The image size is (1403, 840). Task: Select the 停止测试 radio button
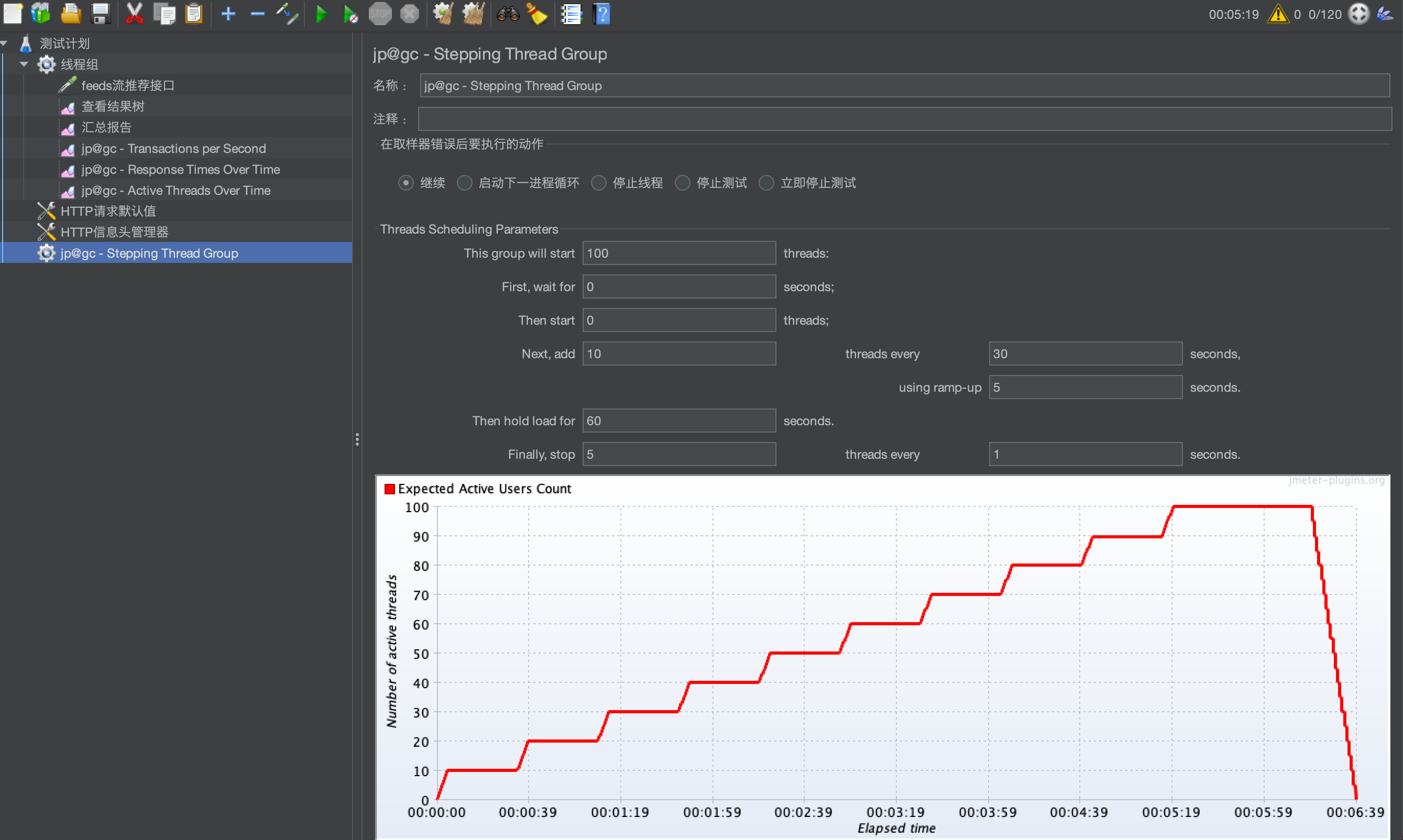tap(682, 183)
